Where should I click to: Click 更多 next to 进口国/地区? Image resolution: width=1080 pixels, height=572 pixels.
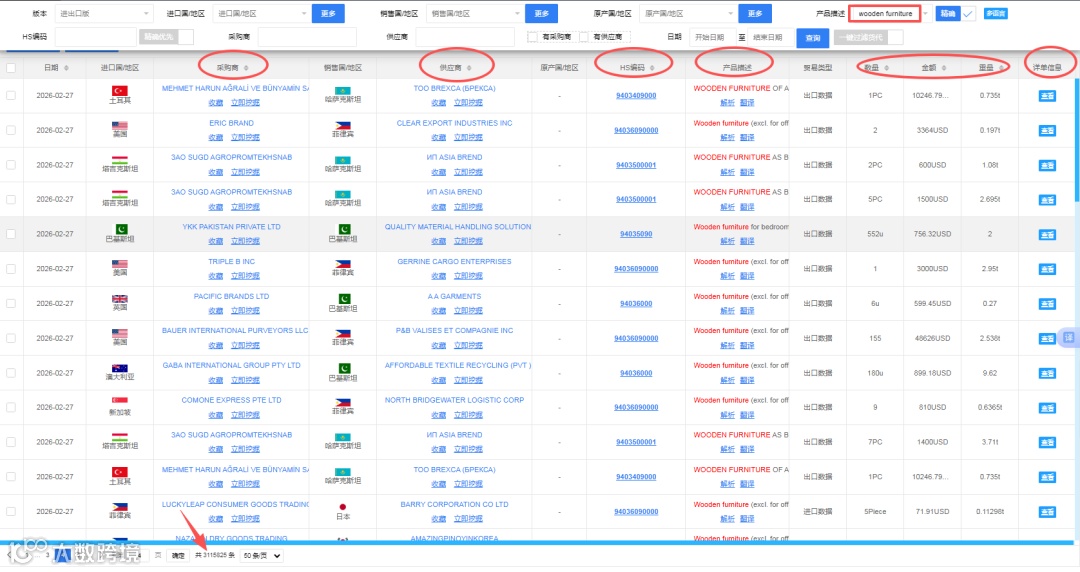(x=328, y=14)
